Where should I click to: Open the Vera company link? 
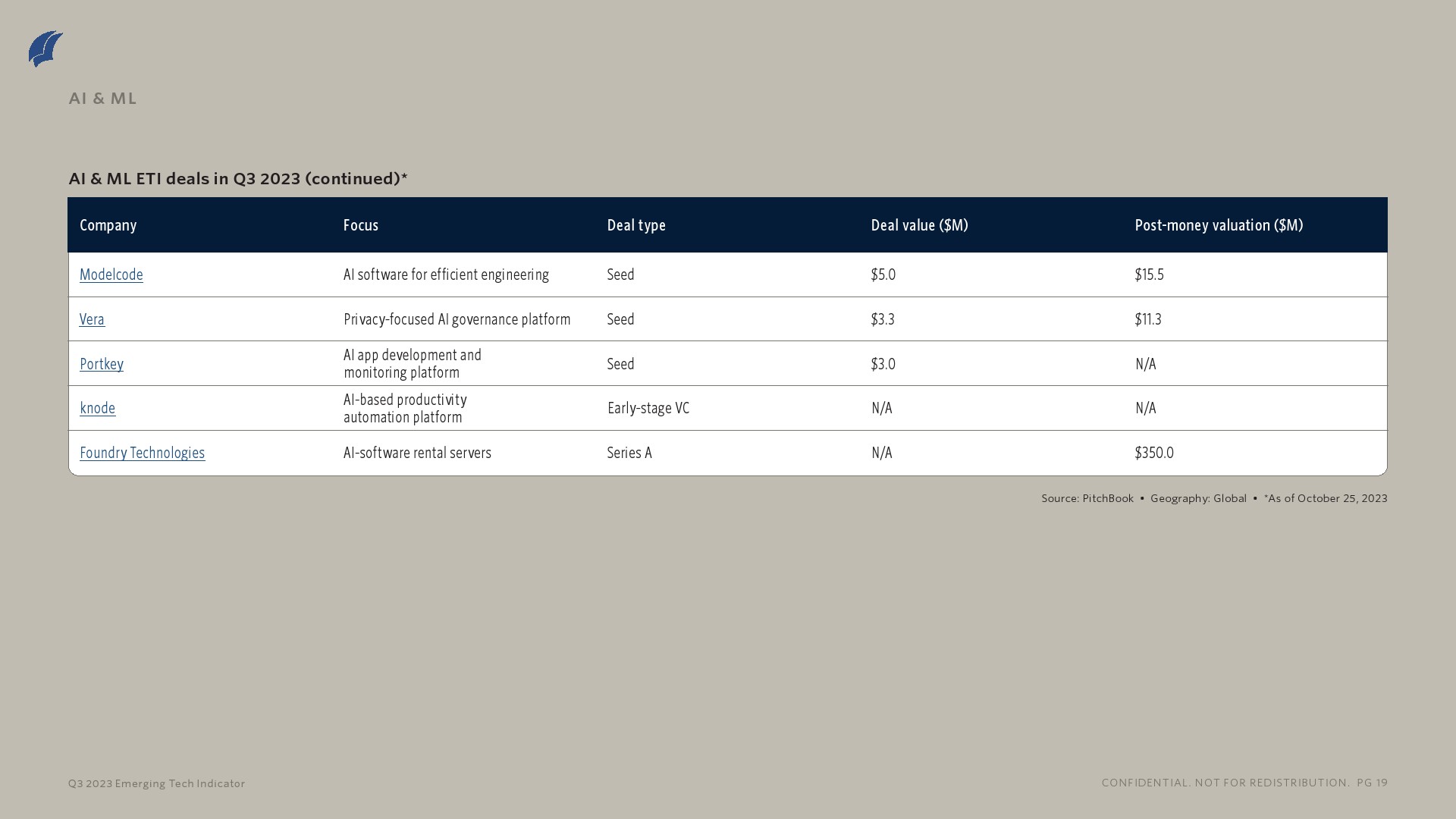pyautogui.click(x=92, y=319)
